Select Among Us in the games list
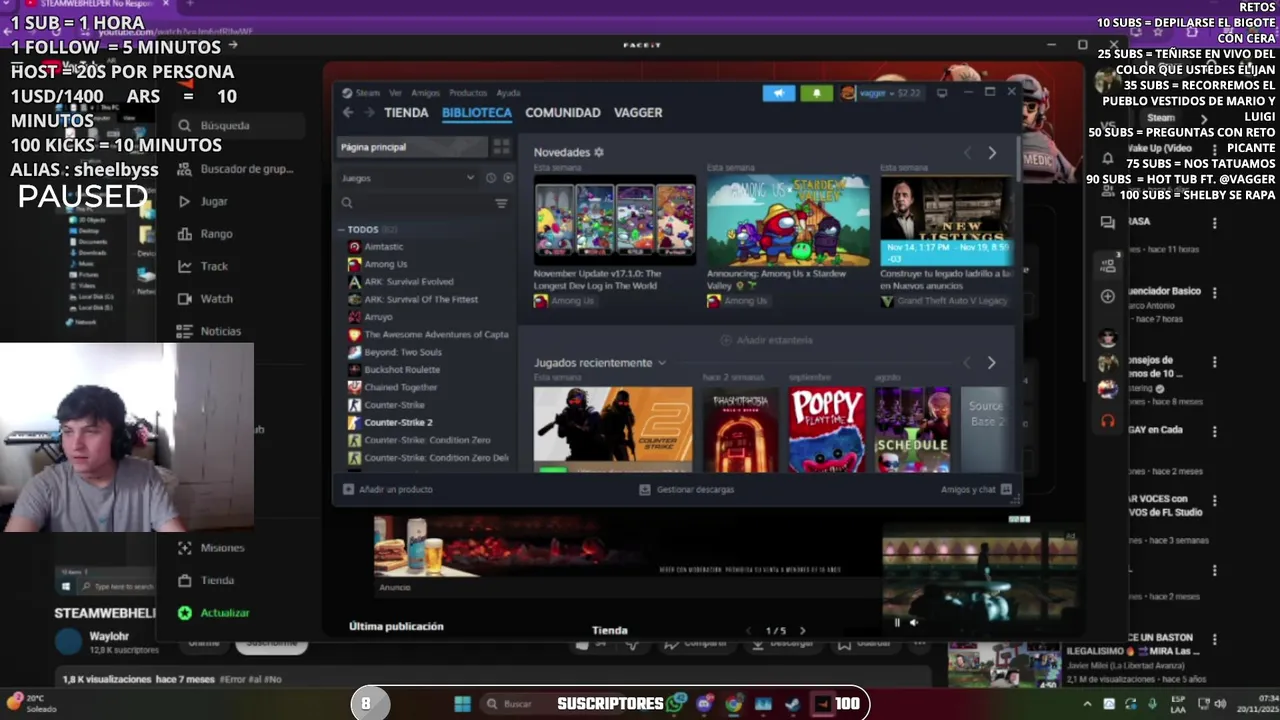 click(385, 264)
